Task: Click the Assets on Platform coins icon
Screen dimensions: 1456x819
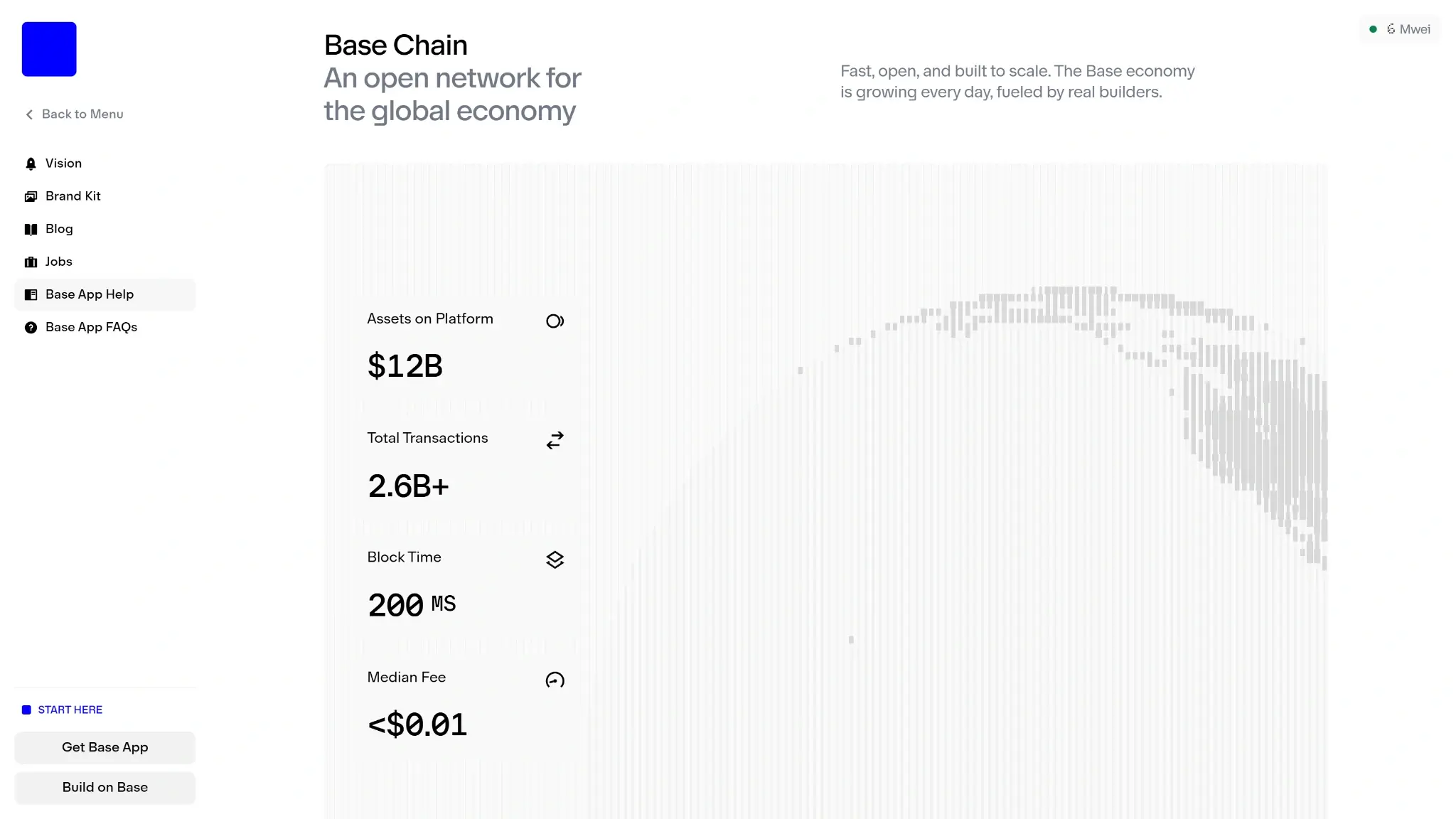Action: [x=555, y=321]
